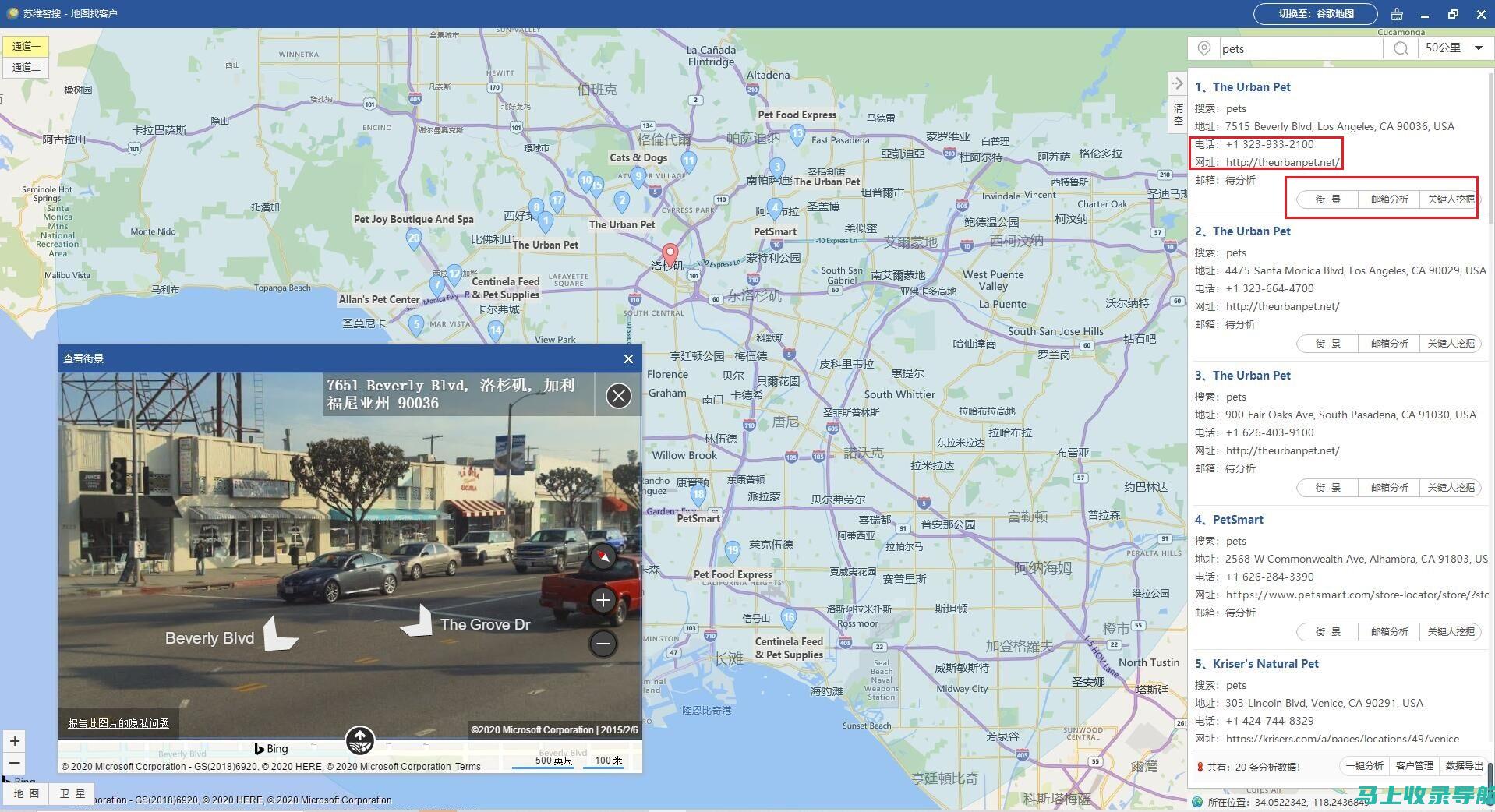Image resolution: width=1495 pixels, height=812 pixels.
Task: Select map marker 5 Allan's Pet Center
Action: click(x=416, y=325)
